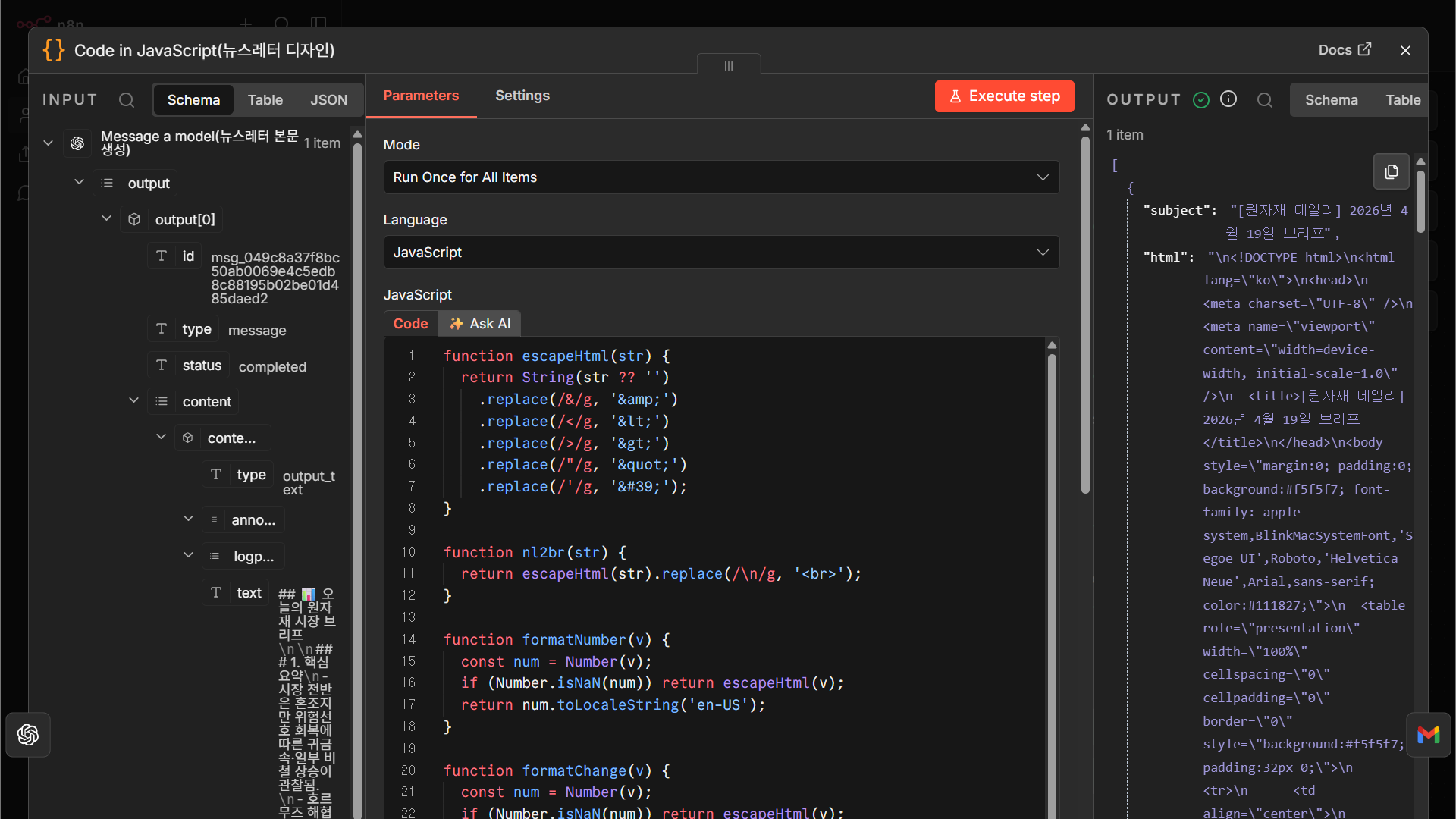This screenshot has height=819, width=1456.
Task: Click the status field pill
Action: point(188,366)
